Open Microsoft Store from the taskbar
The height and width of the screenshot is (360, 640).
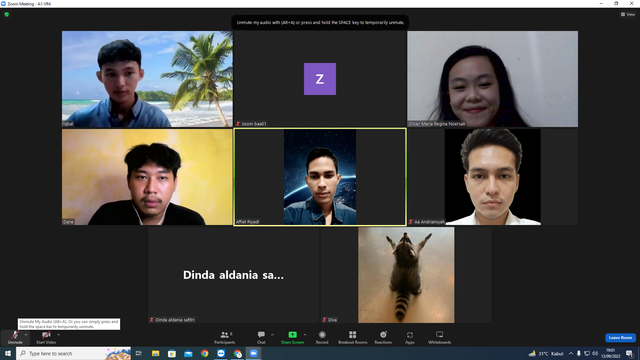click(x=172, y=353)
